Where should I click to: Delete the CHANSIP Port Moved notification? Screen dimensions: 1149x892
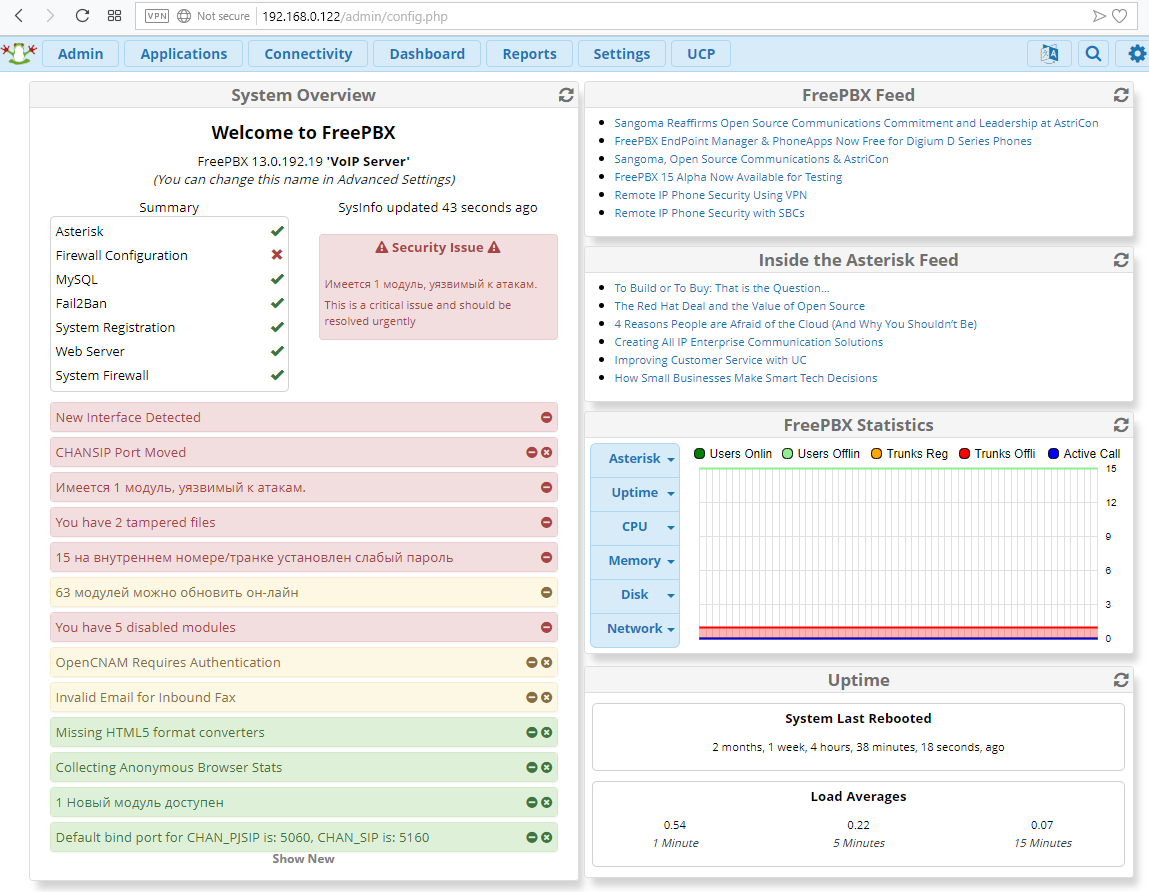tap(547, 453)
